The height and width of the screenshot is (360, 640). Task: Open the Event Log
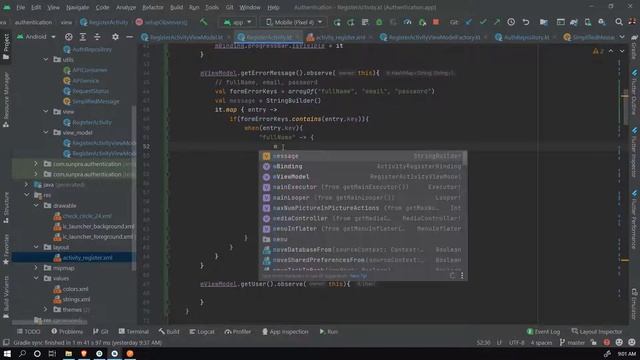coord(543,331)
